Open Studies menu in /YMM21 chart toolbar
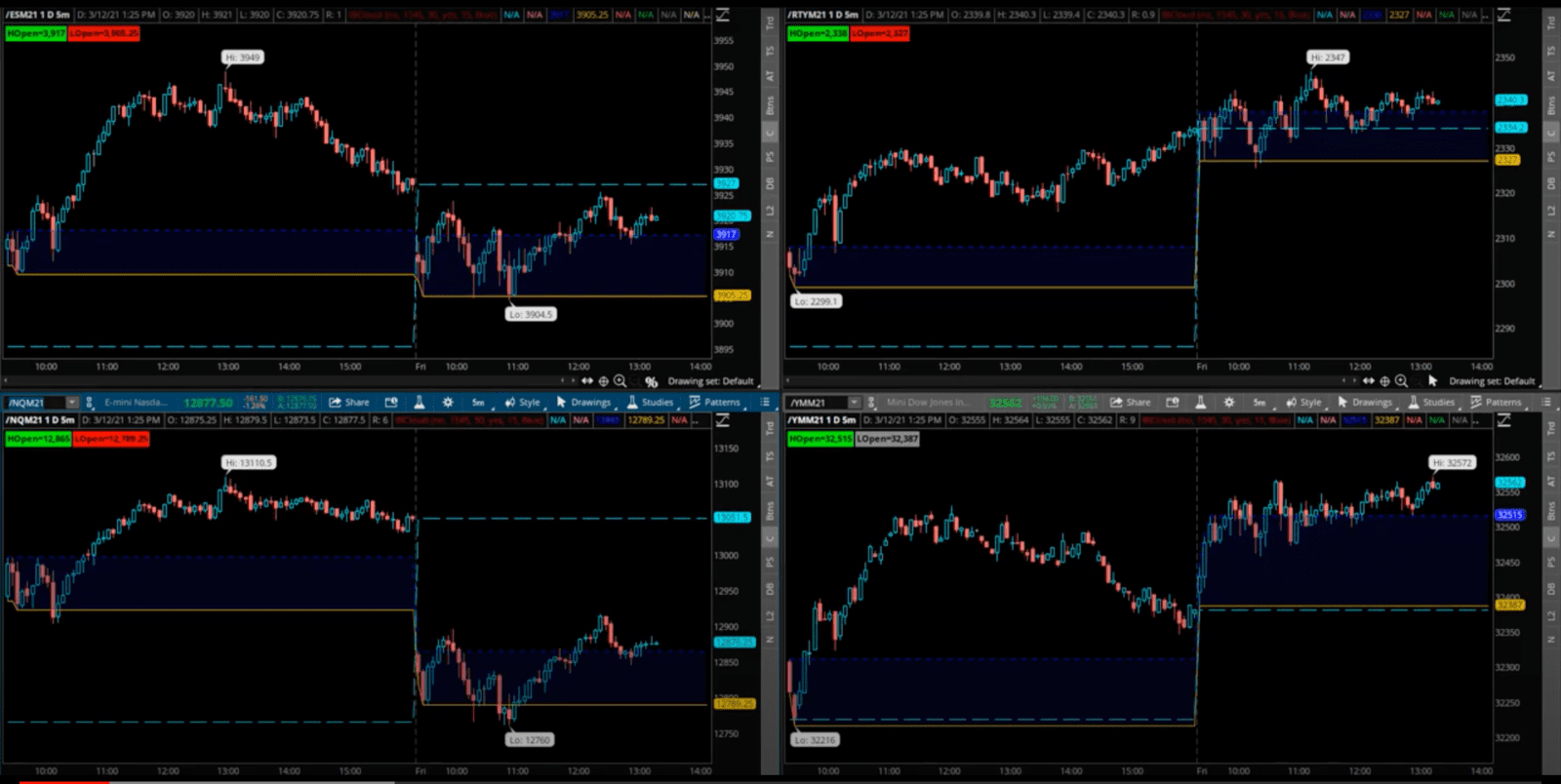This screenshot has width=1561, height=784. (x=1432, y=402)
